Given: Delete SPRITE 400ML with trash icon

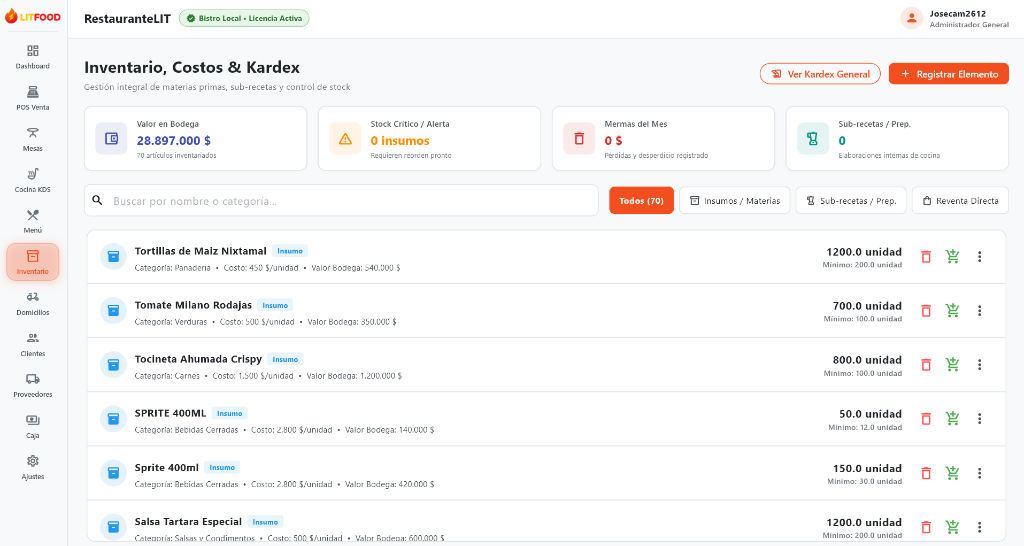Looking at the screenshot, I should pos(926,419).
